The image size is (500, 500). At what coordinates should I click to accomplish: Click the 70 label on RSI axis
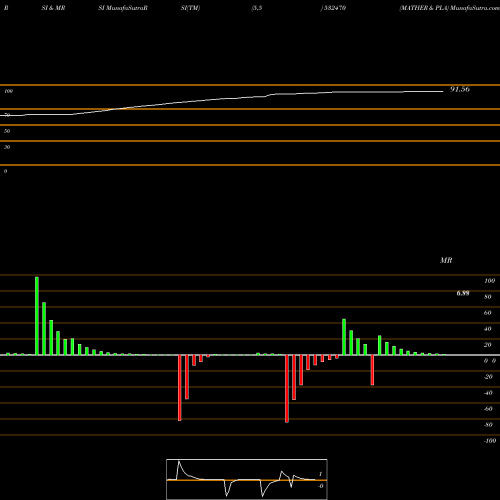(x=7, y=115)
